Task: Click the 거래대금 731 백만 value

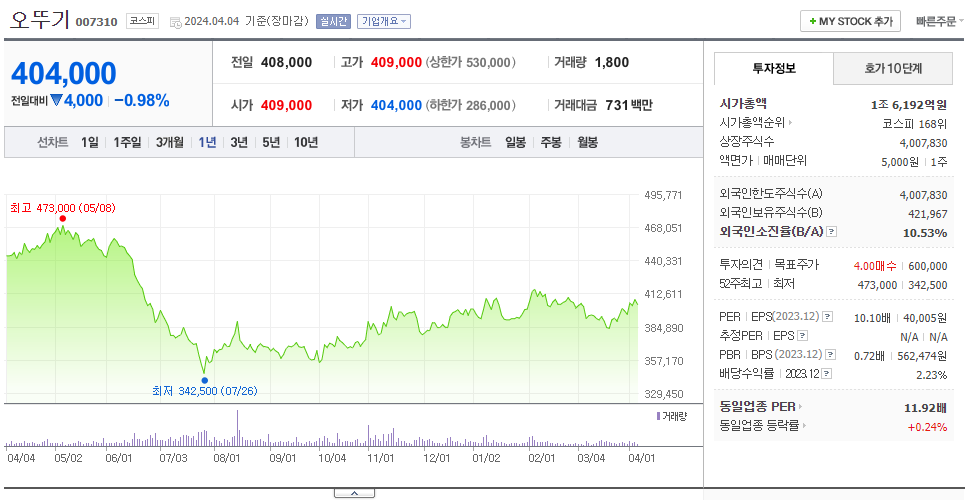Action: pos(629,106)
